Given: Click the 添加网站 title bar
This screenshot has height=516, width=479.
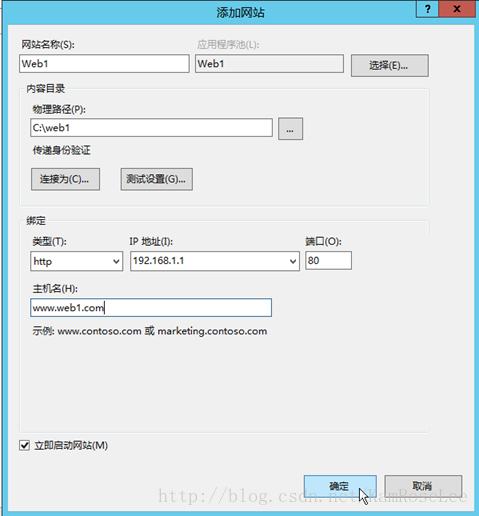Looking at the screenshot, I should [x=240, y=13].
